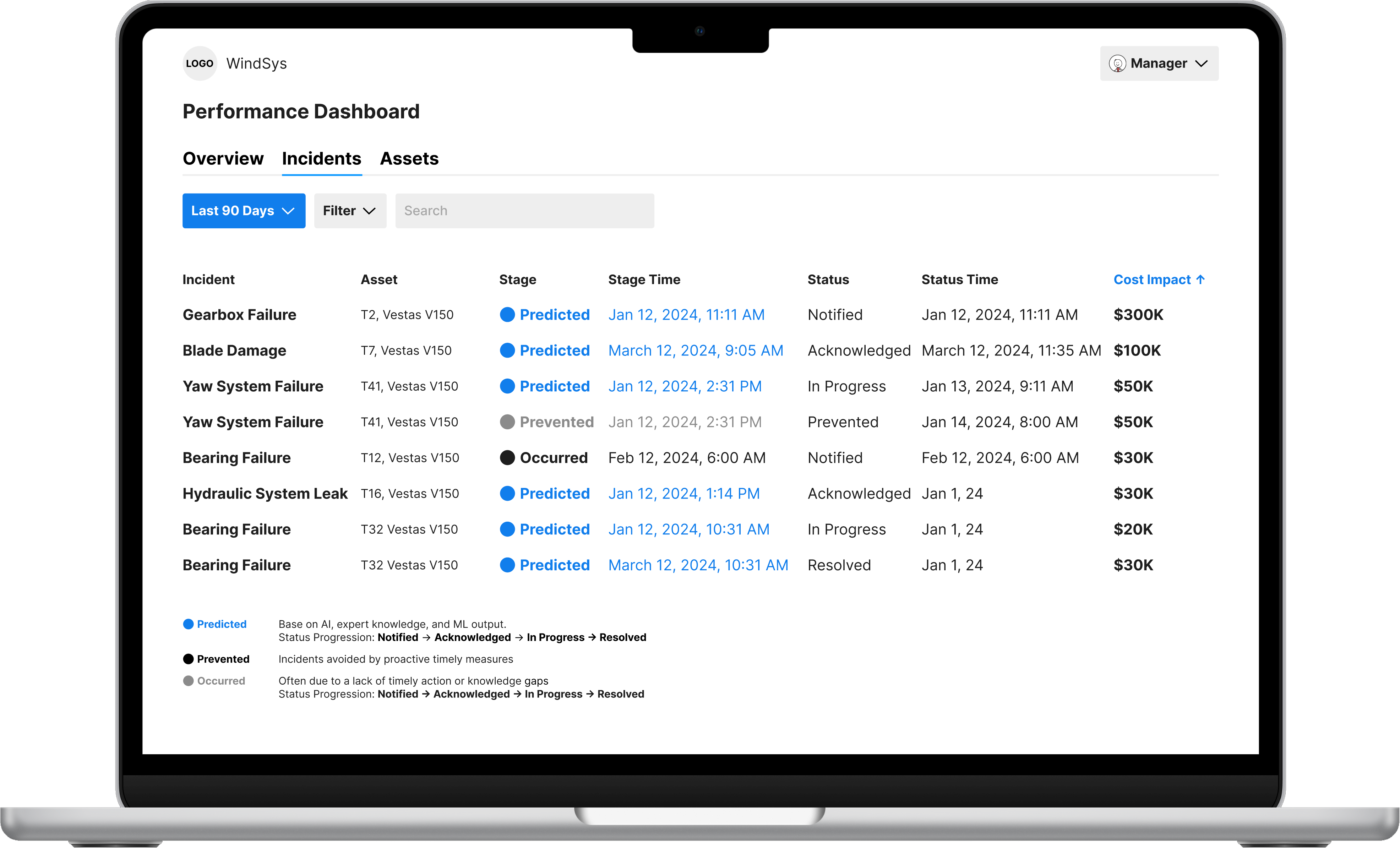The width and height of the screenshot is (1400, 848).
Task: Click the Manager avatar icon
Action: [x=1117, y=63]
